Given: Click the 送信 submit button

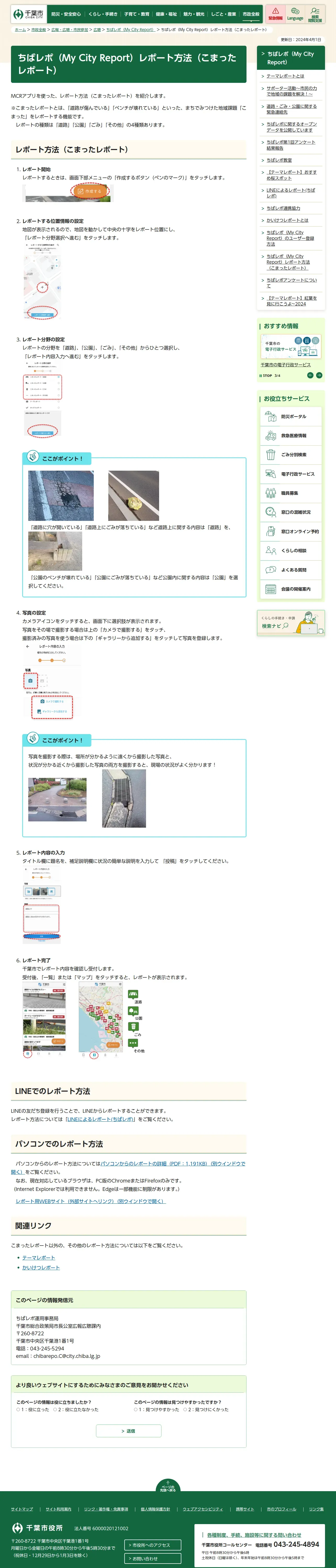Looking at the screenshot, I should click(129, 1431).
